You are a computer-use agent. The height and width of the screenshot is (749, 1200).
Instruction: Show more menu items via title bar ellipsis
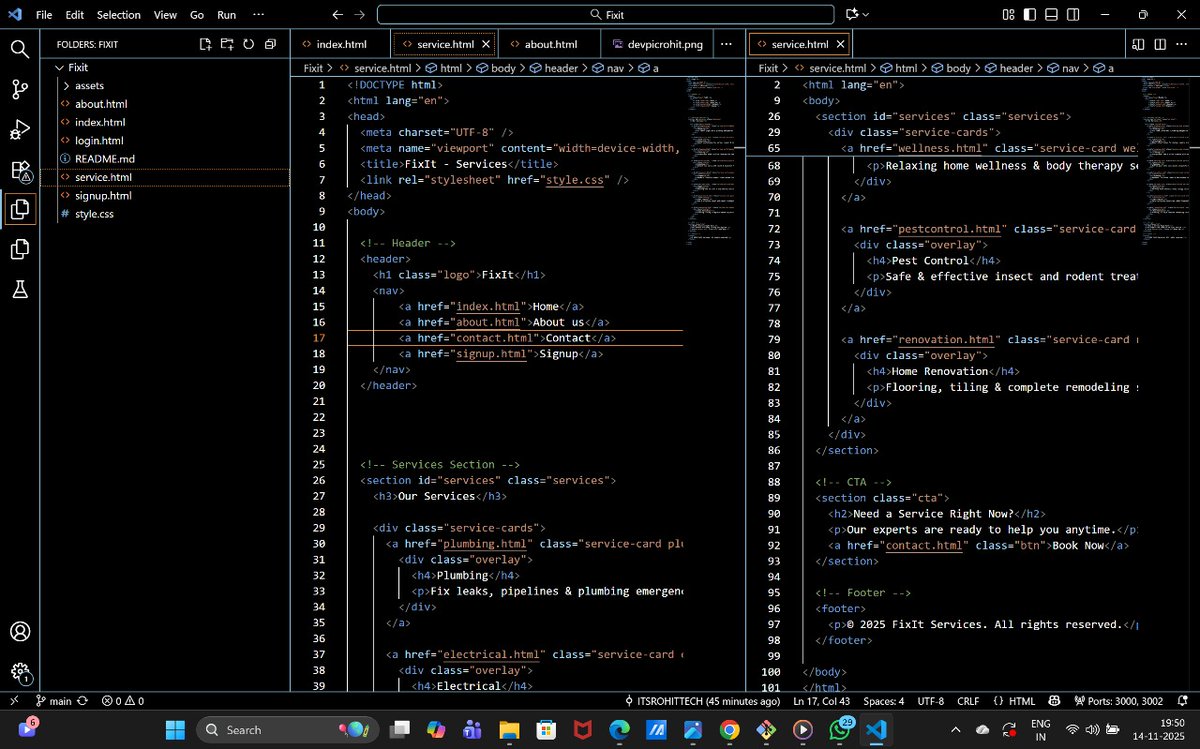click(259, 15)
